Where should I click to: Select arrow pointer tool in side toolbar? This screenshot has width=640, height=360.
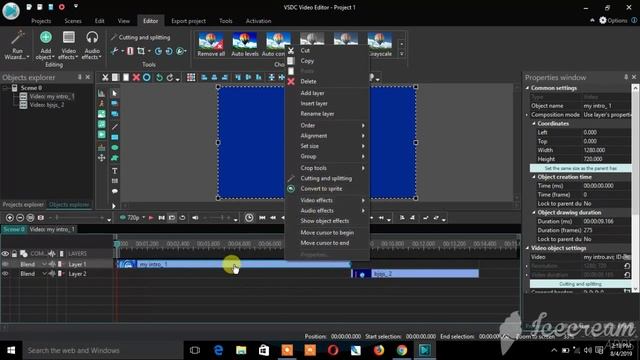115,93
